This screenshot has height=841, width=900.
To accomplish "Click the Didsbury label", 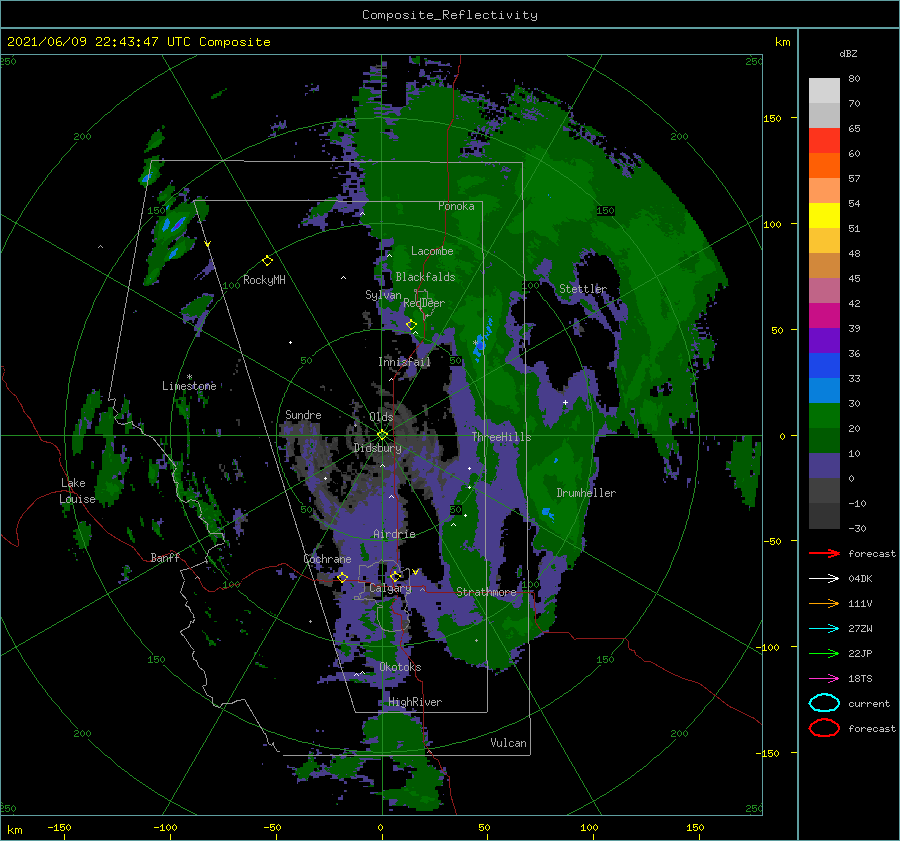I will (378, 448).
